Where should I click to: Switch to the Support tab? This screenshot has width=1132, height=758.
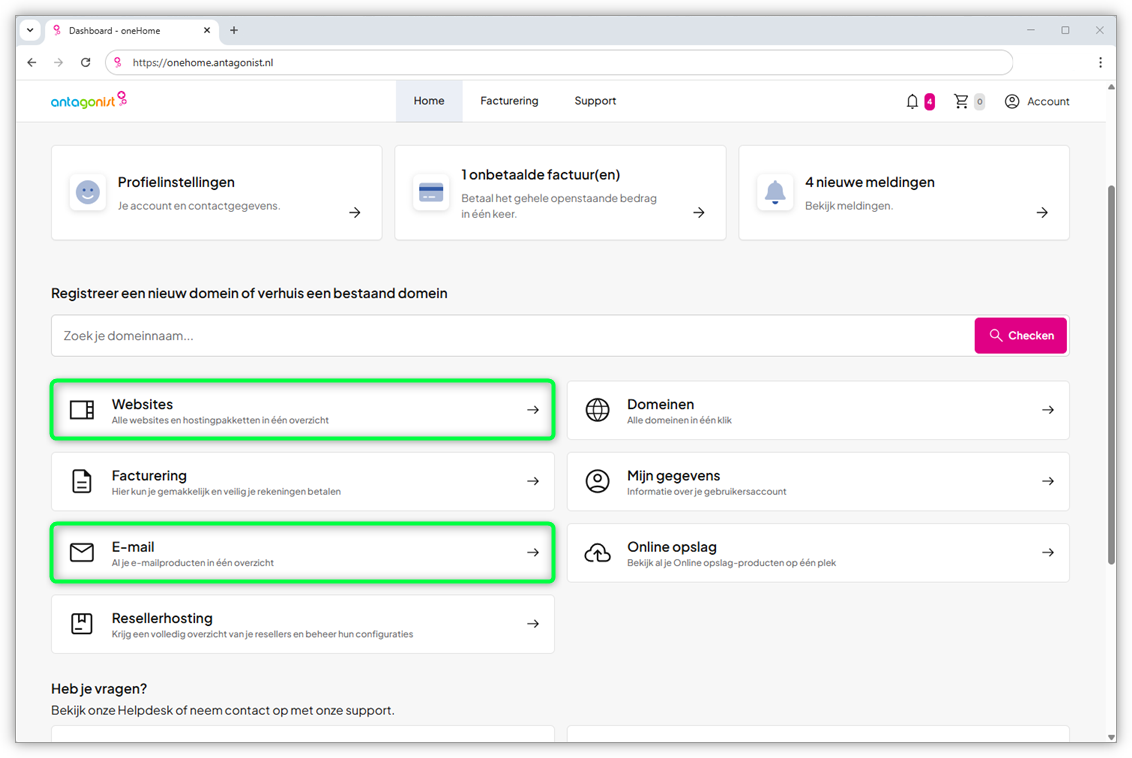[595, 101]
